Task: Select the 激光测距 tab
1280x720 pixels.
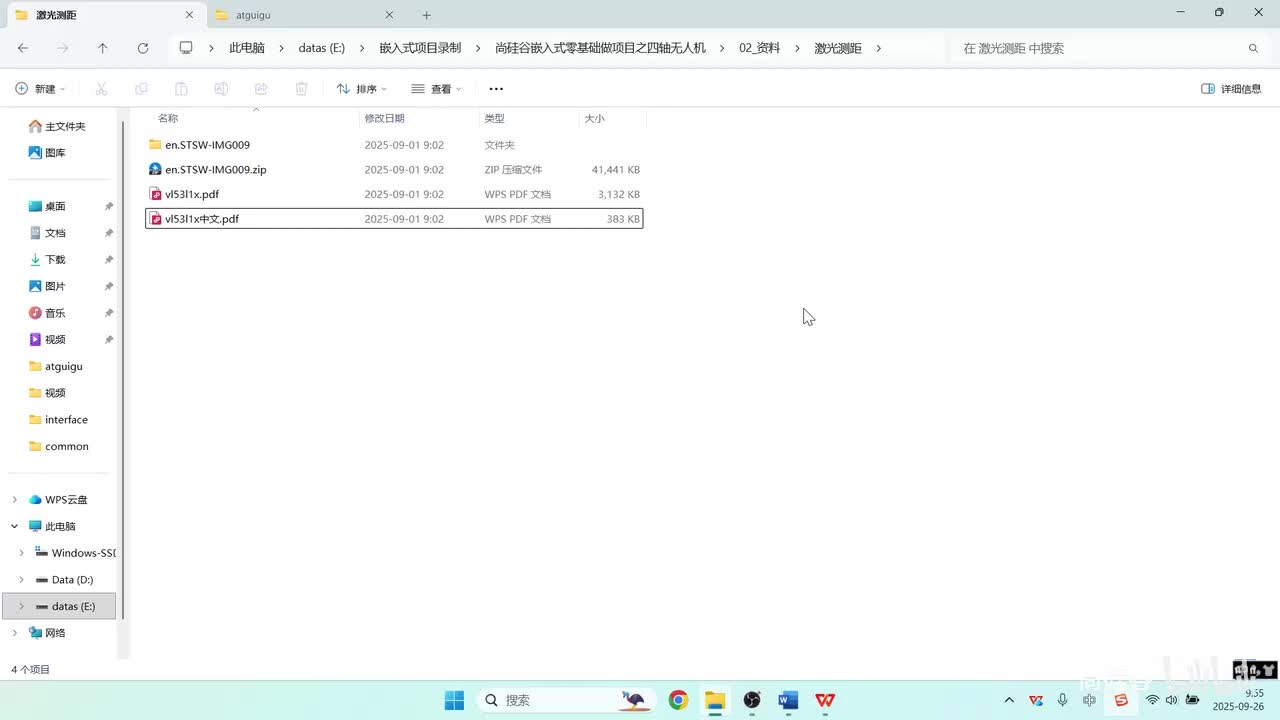Action: pos(104,15)
